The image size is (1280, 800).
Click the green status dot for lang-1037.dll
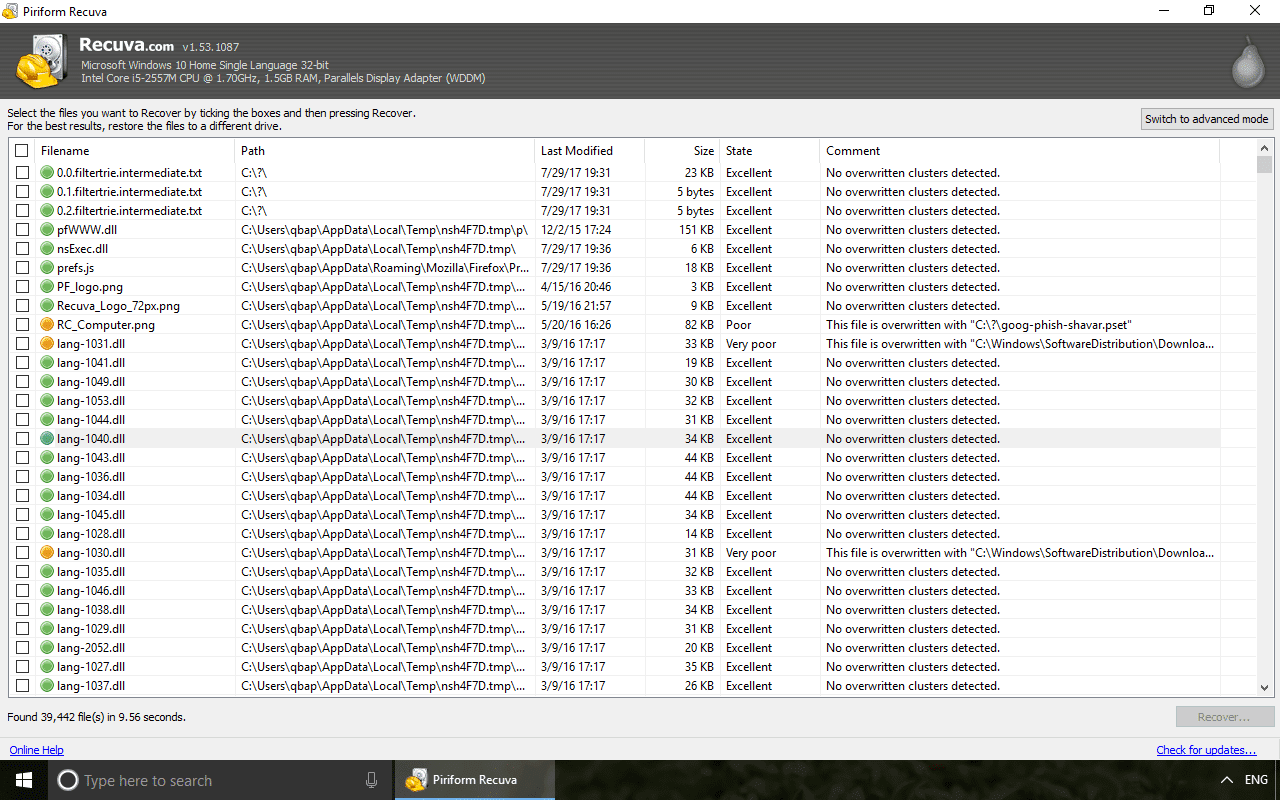(47, 686)
